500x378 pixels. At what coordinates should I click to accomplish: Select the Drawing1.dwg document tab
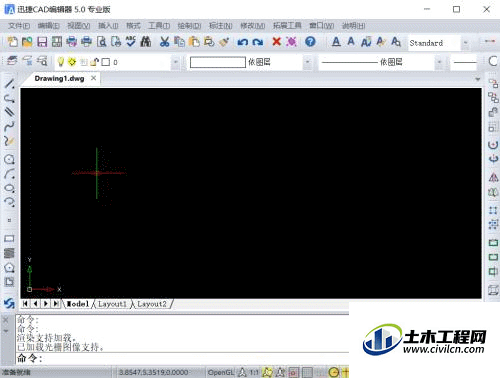pyautogui.click(x=59, y=78)
